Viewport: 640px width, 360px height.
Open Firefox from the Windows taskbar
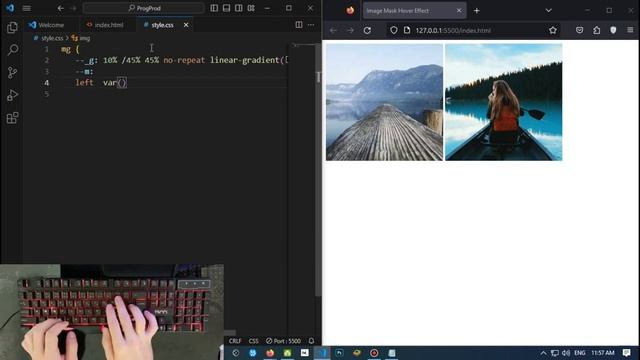coord(270,353)
